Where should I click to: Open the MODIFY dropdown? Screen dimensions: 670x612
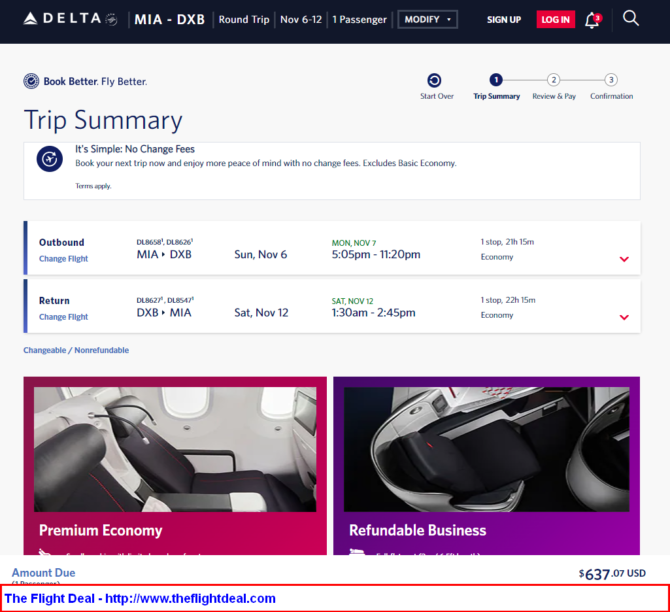coord(428,20)
